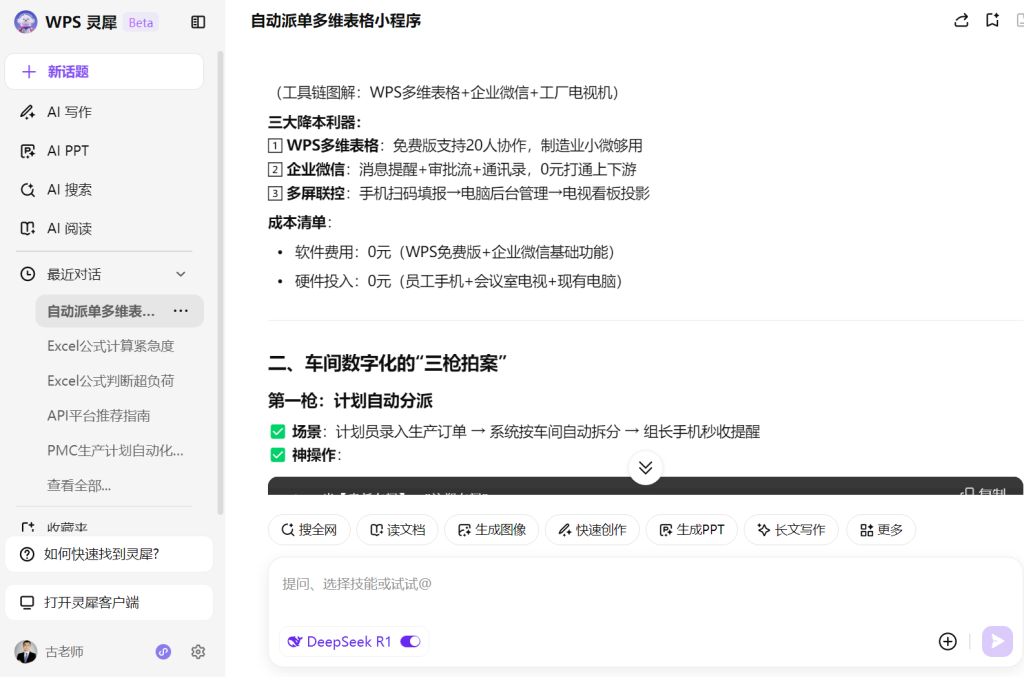Viewport: 1024px width, 677px height.
Task: Jump to bottom with double-chevron button
Action: tap(645, 467)
